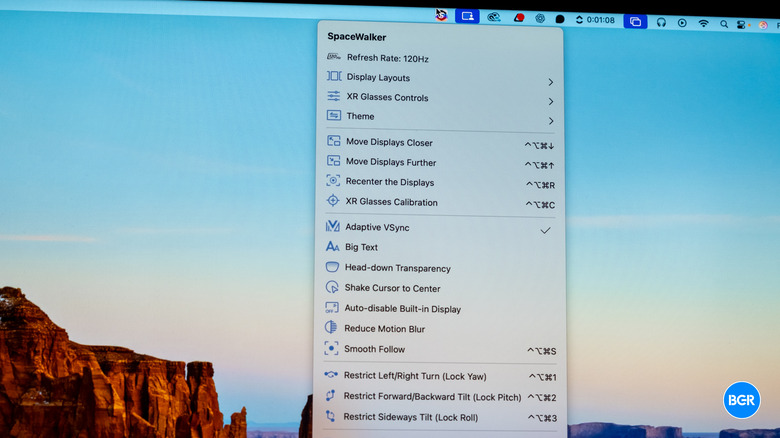Expand XR Glasses Controls submenu arrow
This screenshot has width=780, height=438.
click(x=551, y=102)
